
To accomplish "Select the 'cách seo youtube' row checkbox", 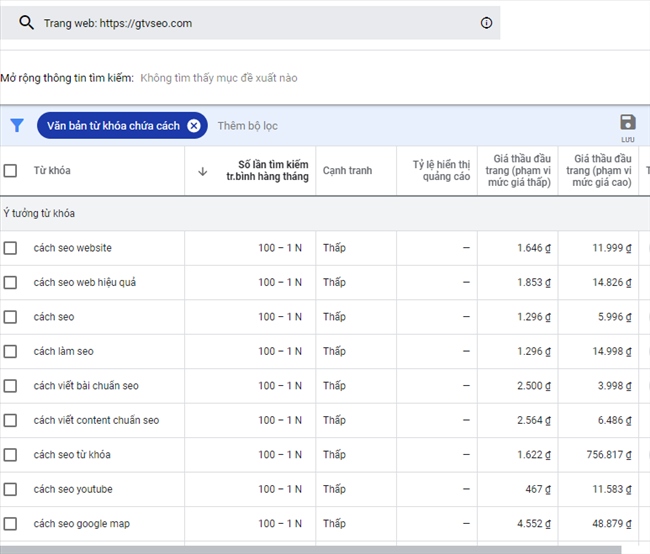I will (x=10, y=490).
